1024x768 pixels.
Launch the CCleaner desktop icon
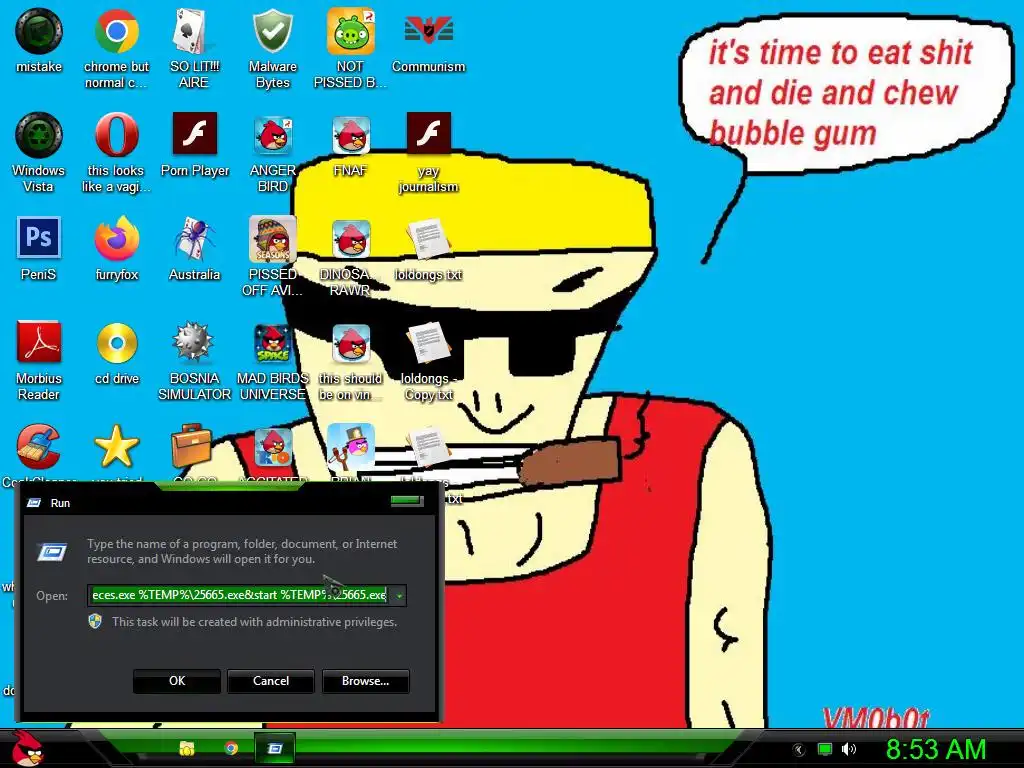39,447
